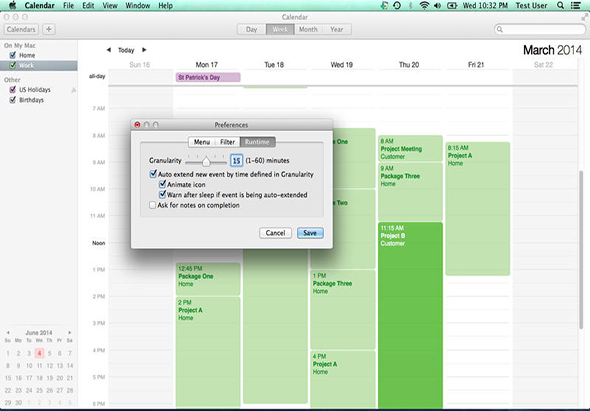The height and width of the screenshot is (411, 590).
Task: Click the search magnifier in search field
Action: (x=500, y=29)
